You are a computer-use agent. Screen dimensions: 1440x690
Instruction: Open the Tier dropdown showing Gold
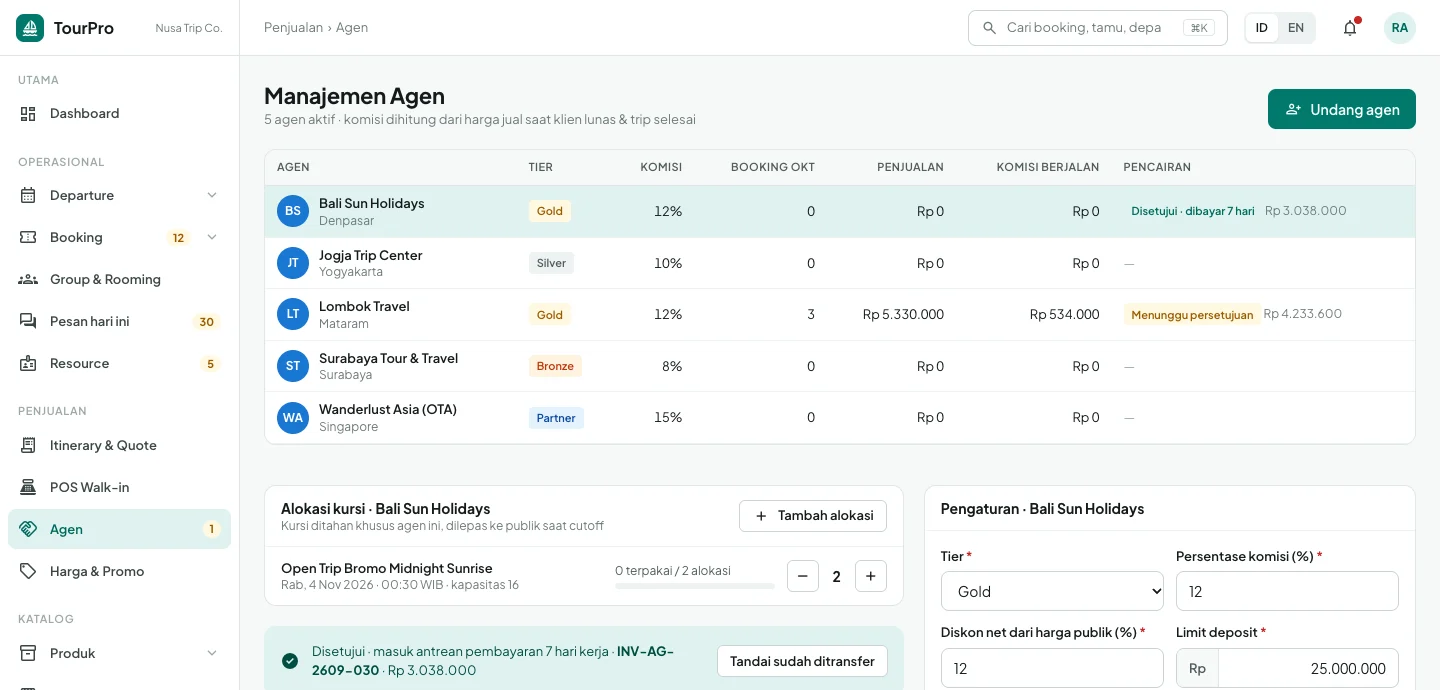tap(1052, 591)
